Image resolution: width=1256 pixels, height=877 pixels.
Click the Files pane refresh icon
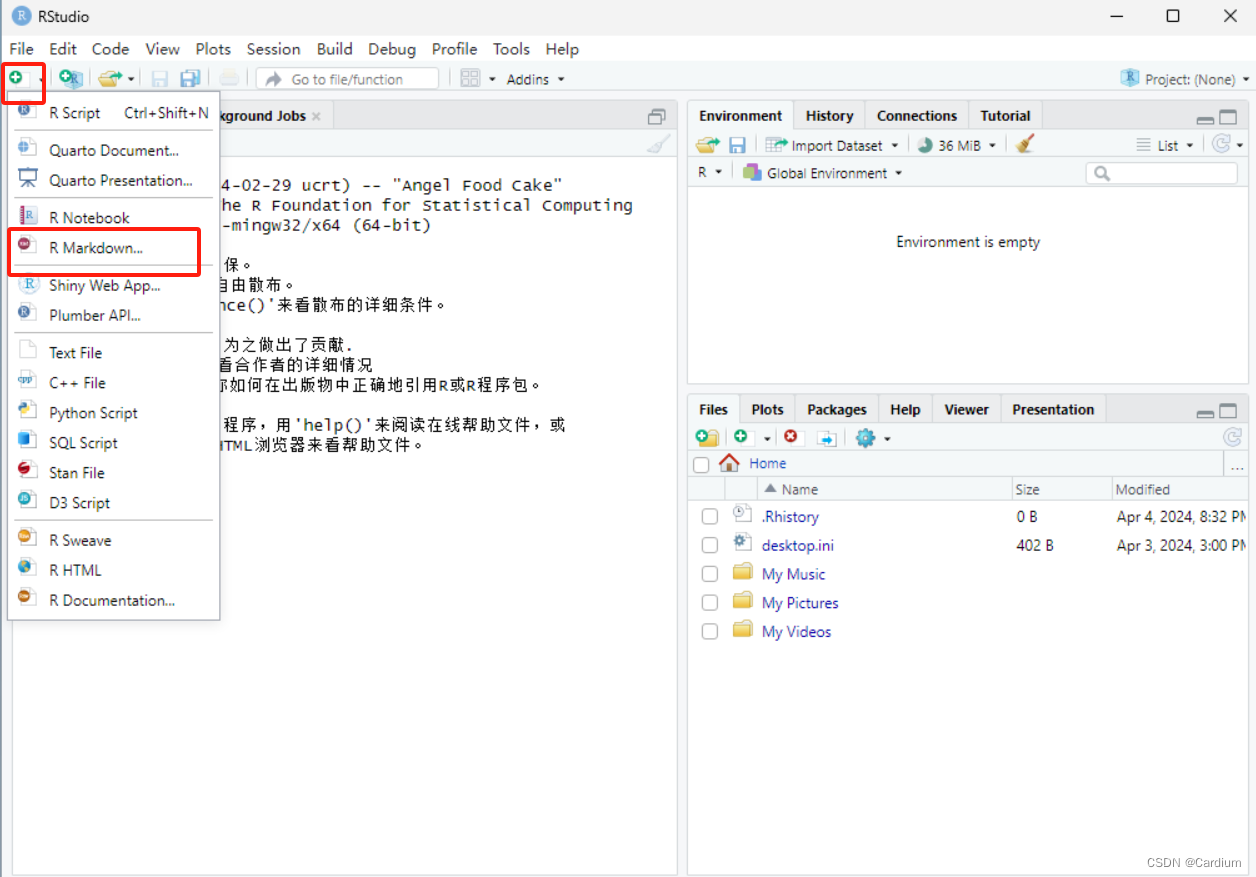click(1233, 437)
